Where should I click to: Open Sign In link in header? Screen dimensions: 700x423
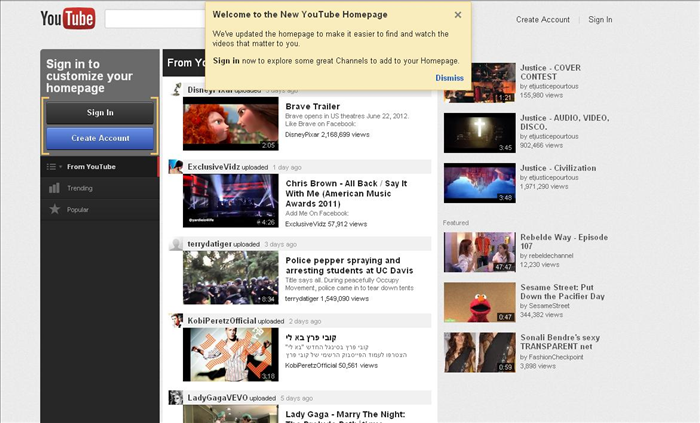click(600, 20)
